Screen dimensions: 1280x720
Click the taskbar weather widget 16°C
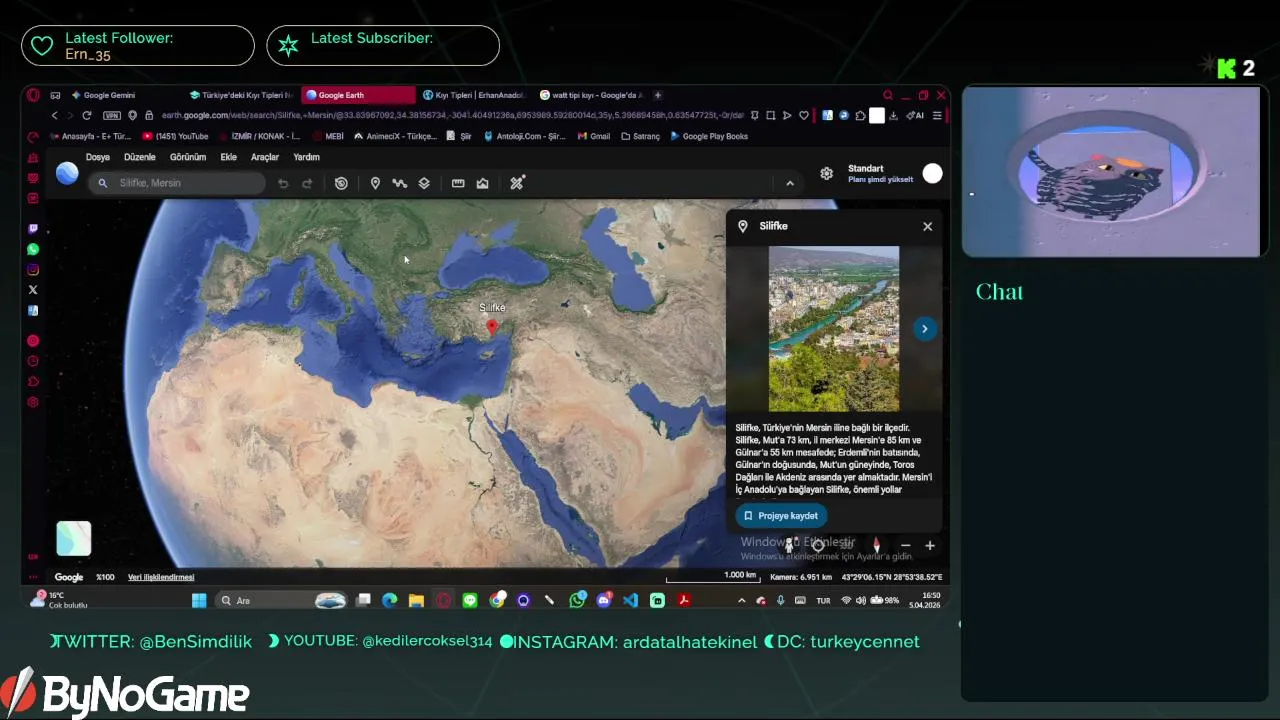pyautogui.click(x=59, y=600)
